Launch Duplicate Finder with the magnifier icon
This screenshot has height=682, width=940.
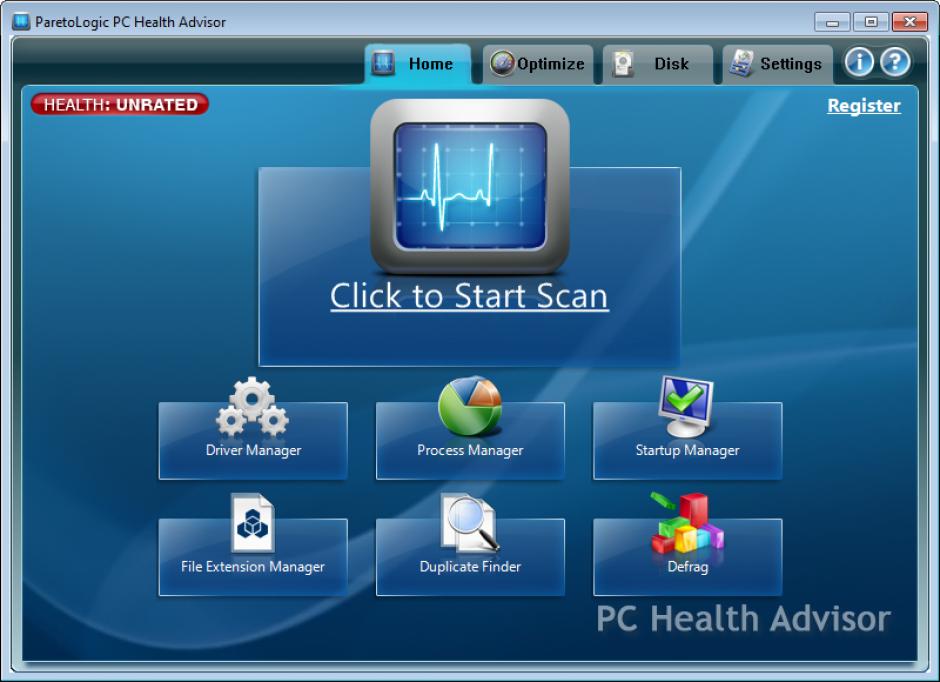coord(469,524)
